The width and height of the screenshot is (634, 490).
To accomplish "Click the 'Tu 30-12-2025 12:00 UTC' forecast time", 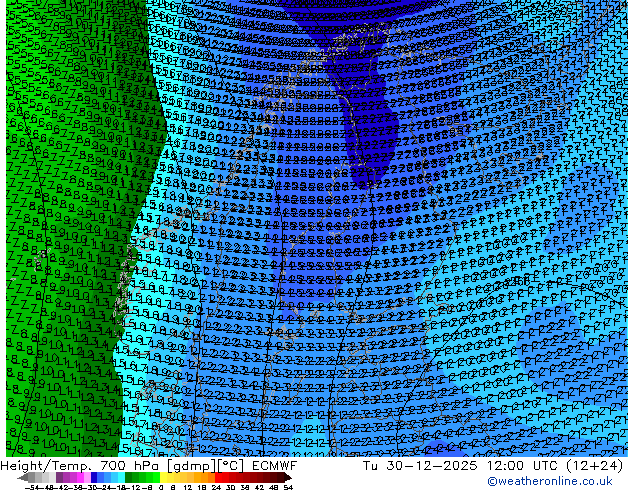I will pos(461,466).
